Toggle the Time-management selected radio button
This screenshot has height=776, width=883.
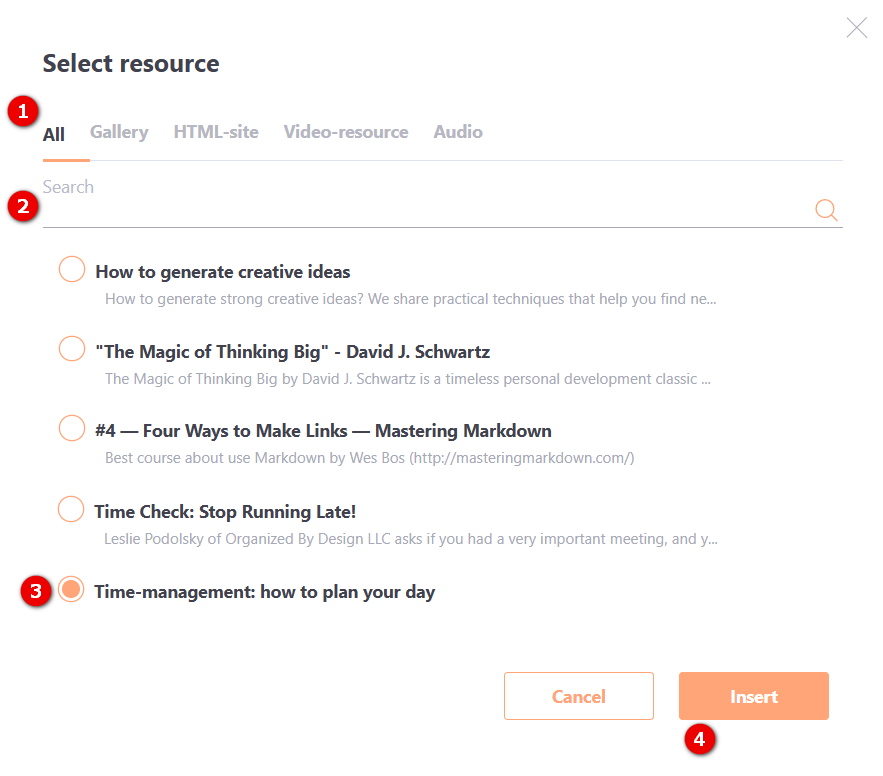pos(71,589)
